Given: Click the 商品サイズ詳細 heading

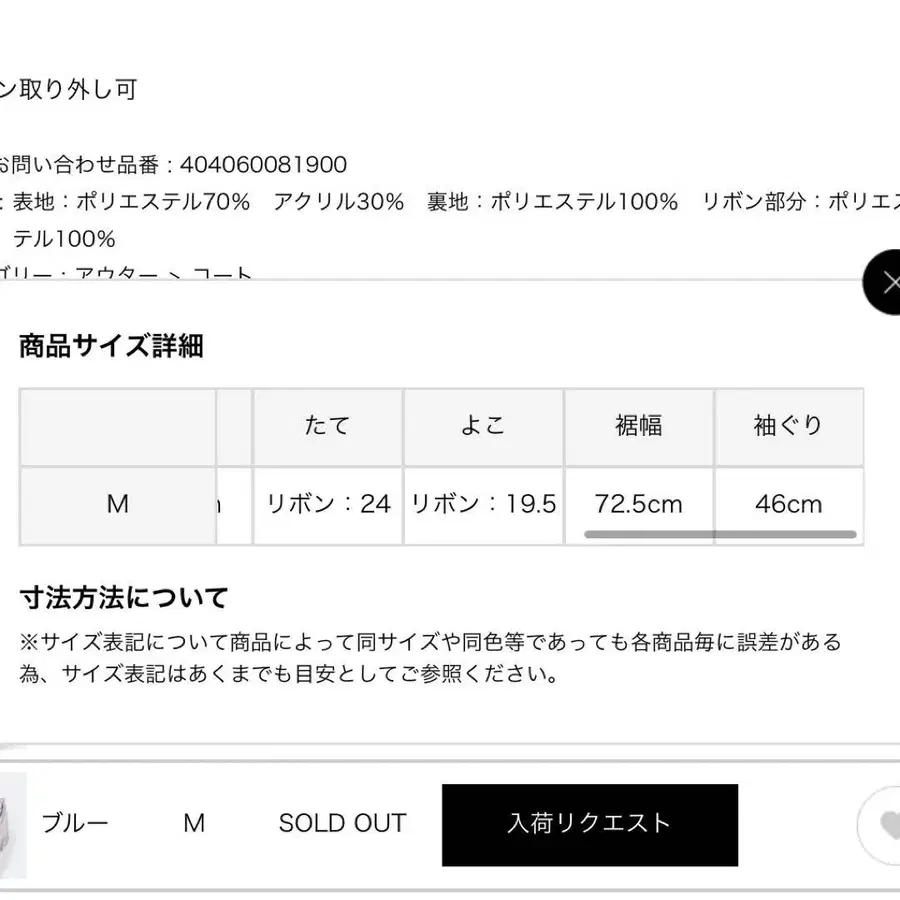Looking at the screenshot, I should (111, 347).
